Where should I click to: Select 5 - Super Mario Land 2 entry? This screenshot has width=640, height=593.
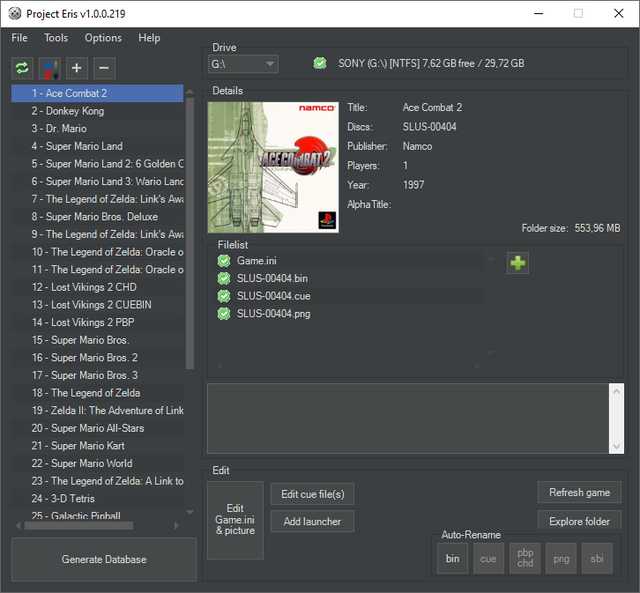tap(98, 164)
